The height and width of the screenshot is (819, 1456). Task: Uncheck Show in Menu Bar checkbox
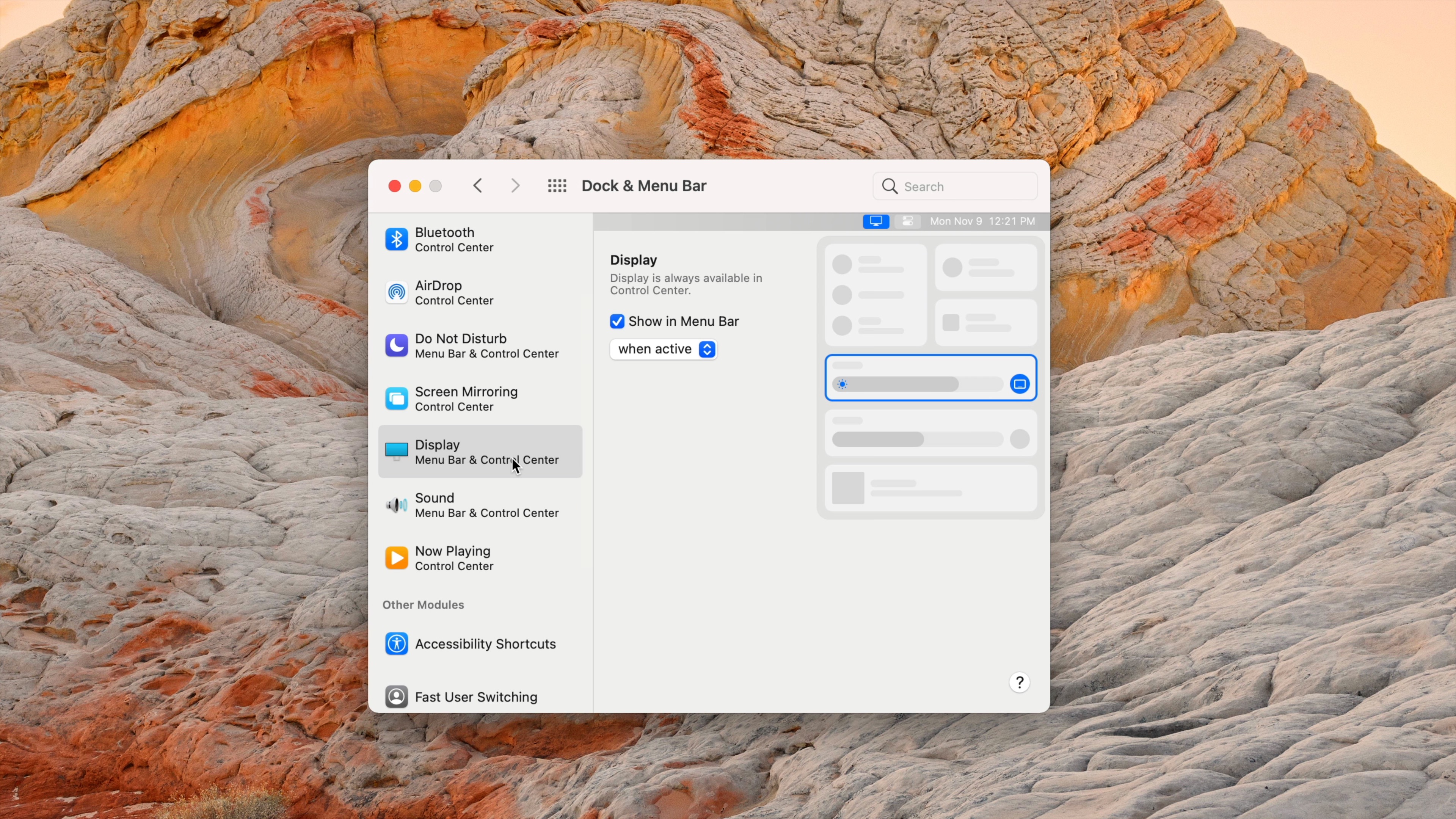click(x=617, y=322)
